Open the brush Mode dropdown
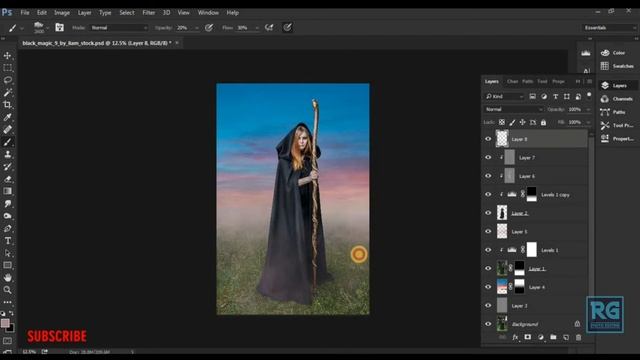Viewport: 640px width, 360px height. (119, 27)
